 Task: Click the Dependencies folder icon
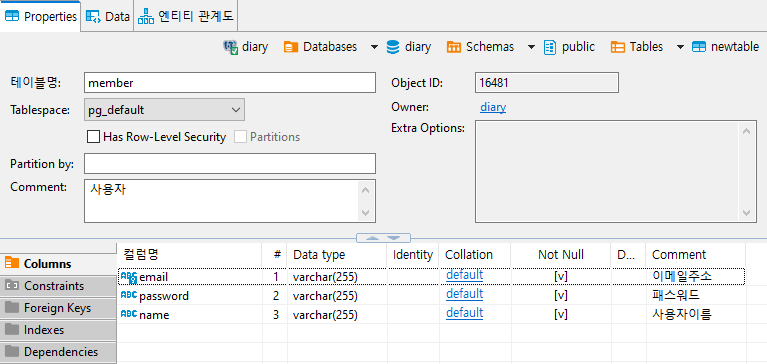click(12, 351)
